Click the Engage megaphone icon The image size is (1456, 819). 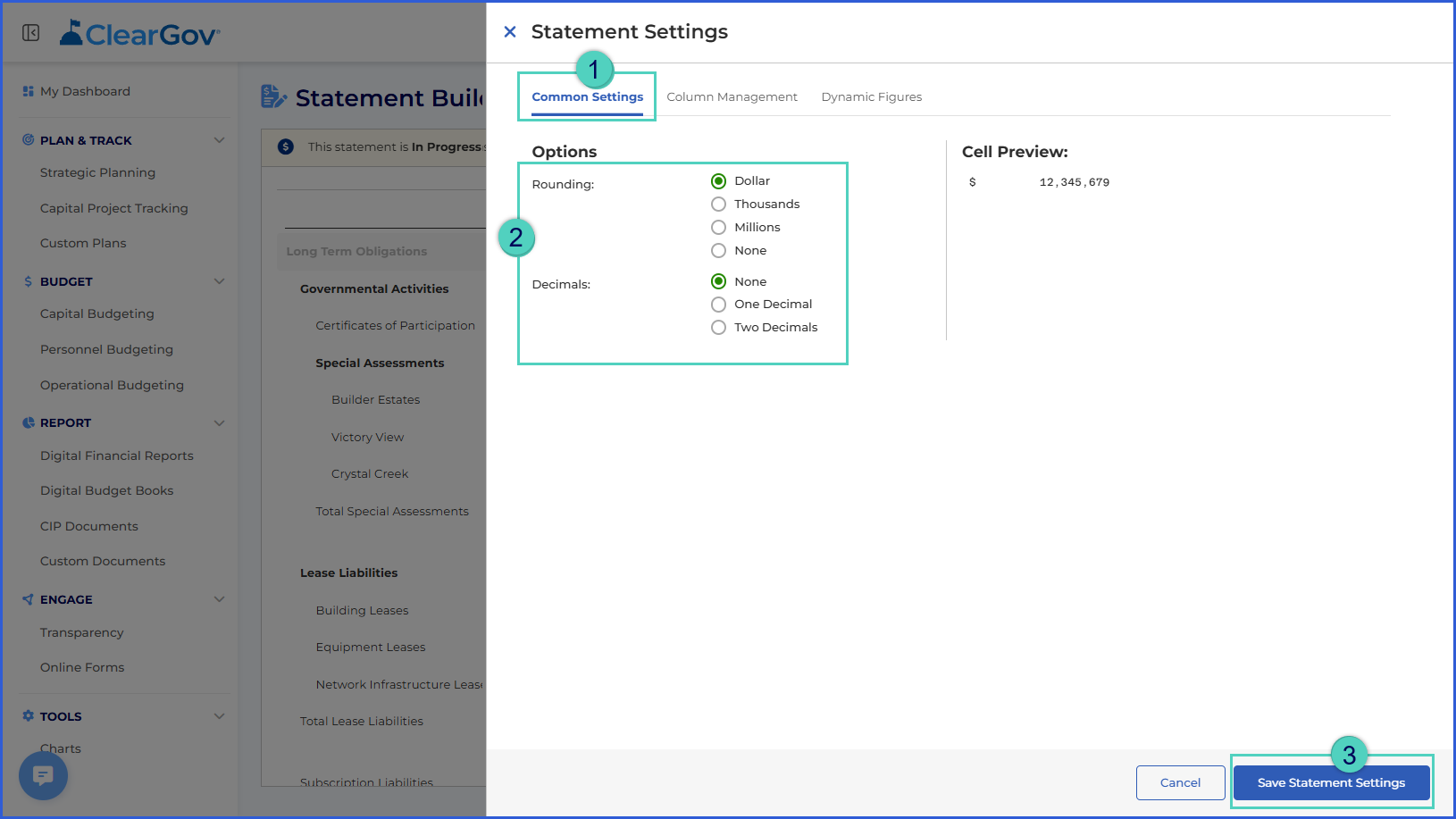coord(29,599)
